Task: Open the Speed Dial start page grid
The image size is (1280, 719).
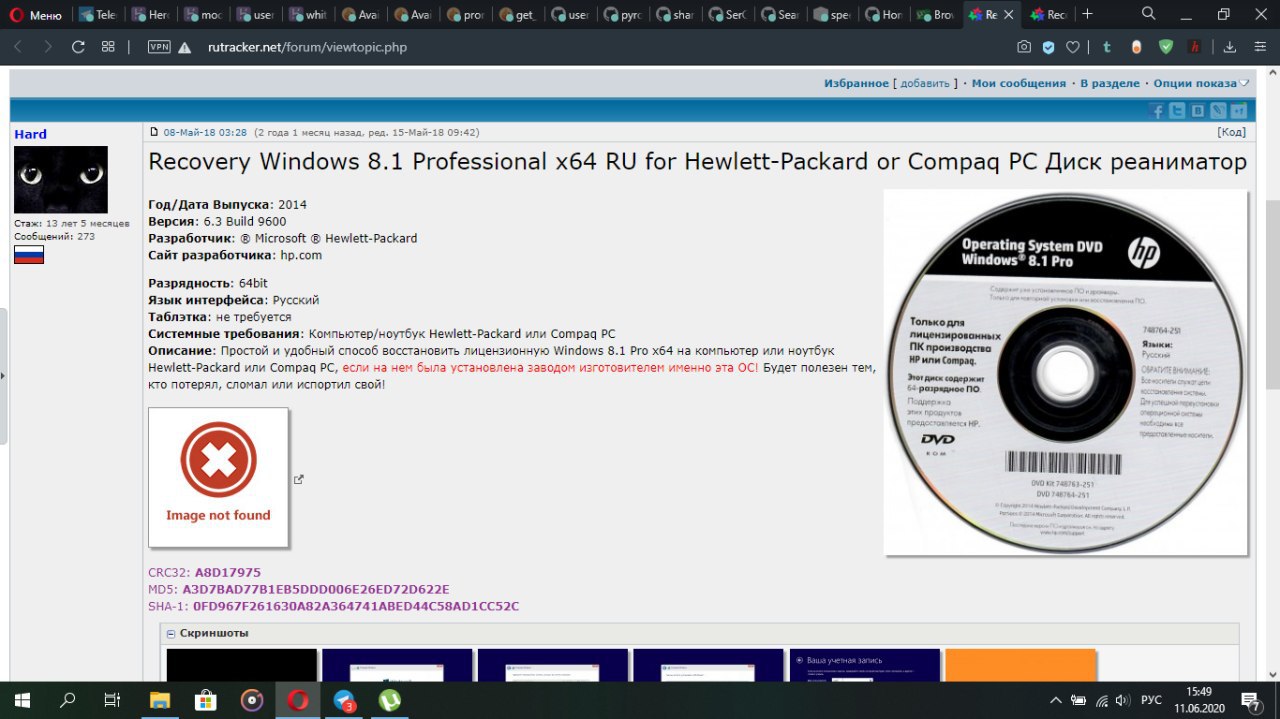Action: (x=108, y=47)
